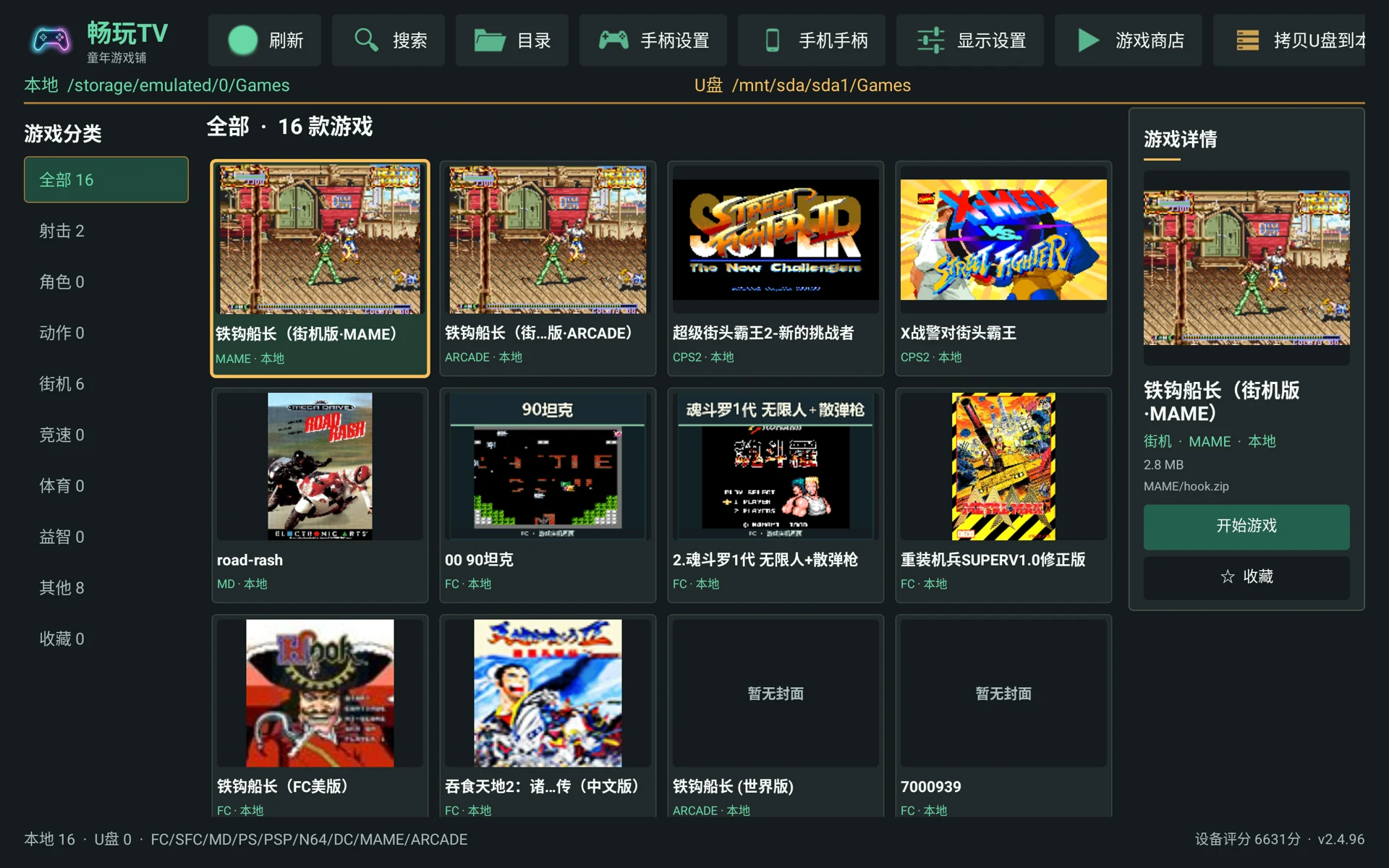Click local path /storage/emulated/0/Games
Viewport: 1389px width, 868px height.
point(178,85)
